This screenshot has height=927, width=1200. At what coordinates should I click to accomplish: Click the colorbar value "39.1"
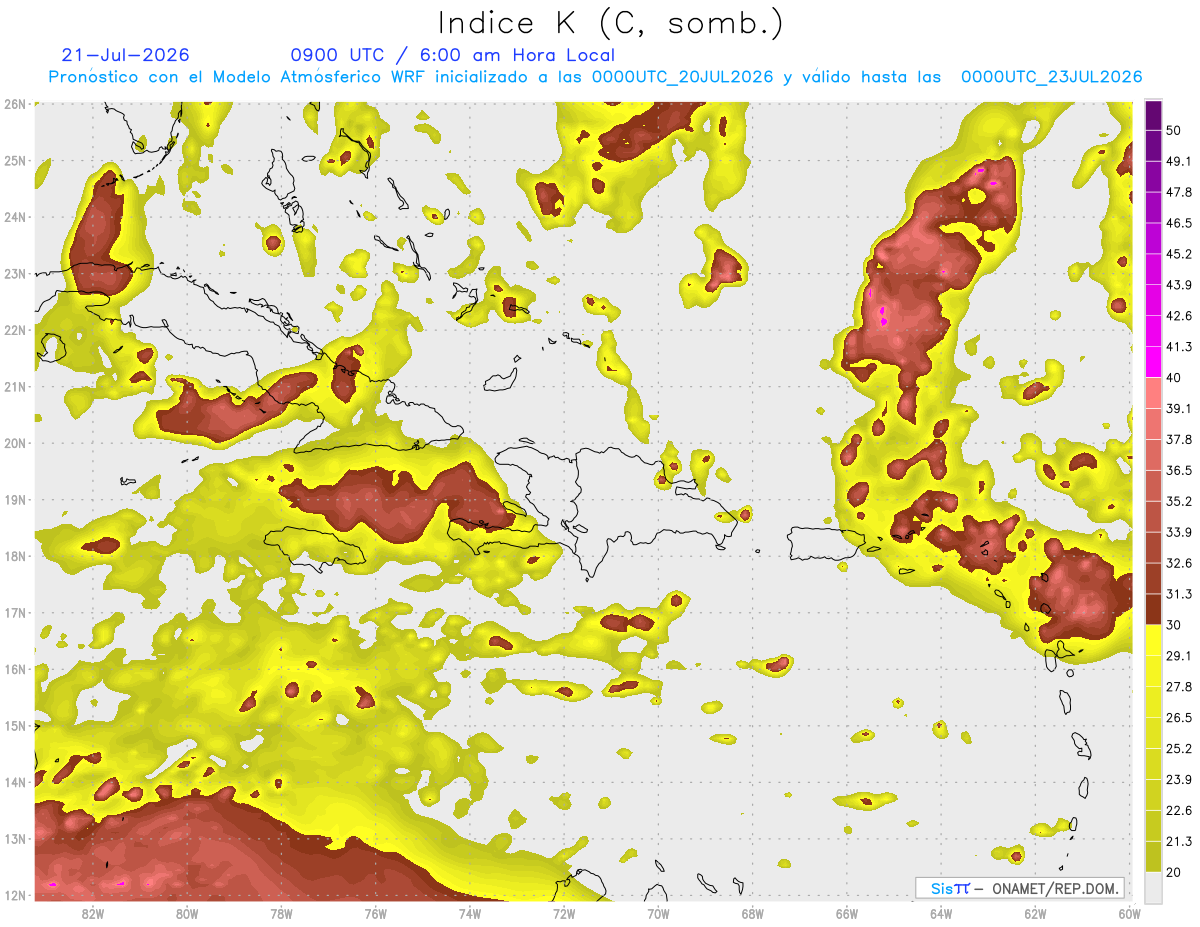point(1179,409)
